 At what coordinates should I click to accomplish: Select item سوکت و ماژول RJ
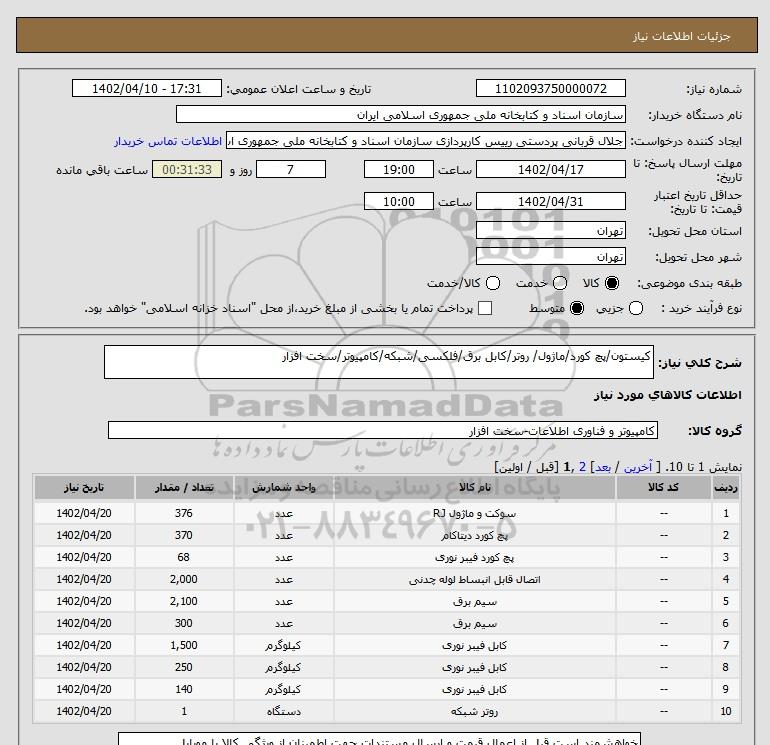pyautogui.click(x=474, y=514)
